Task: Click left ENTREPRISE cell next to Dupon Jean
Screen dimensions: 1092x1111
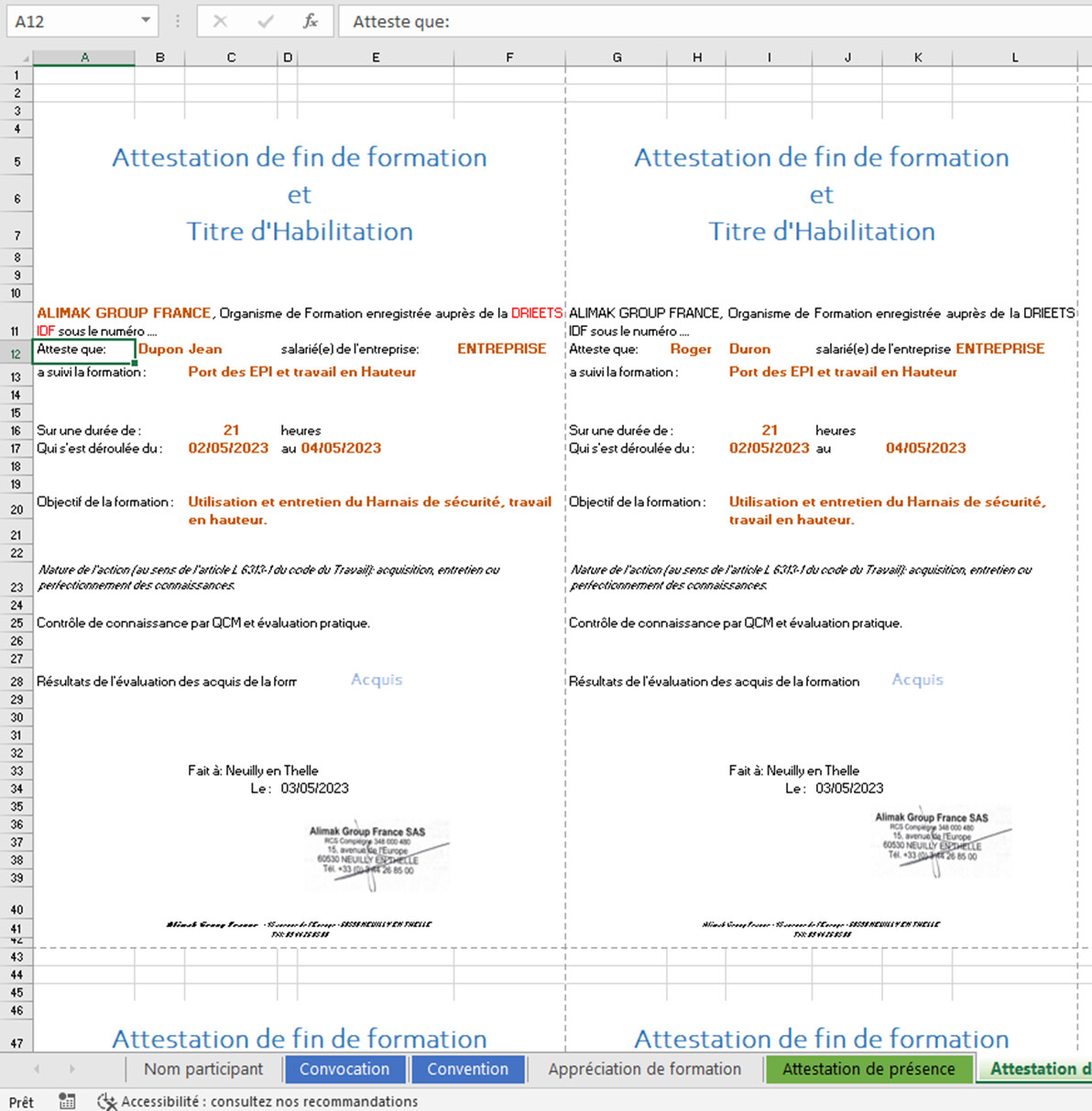Action: [x=502, y=349]
